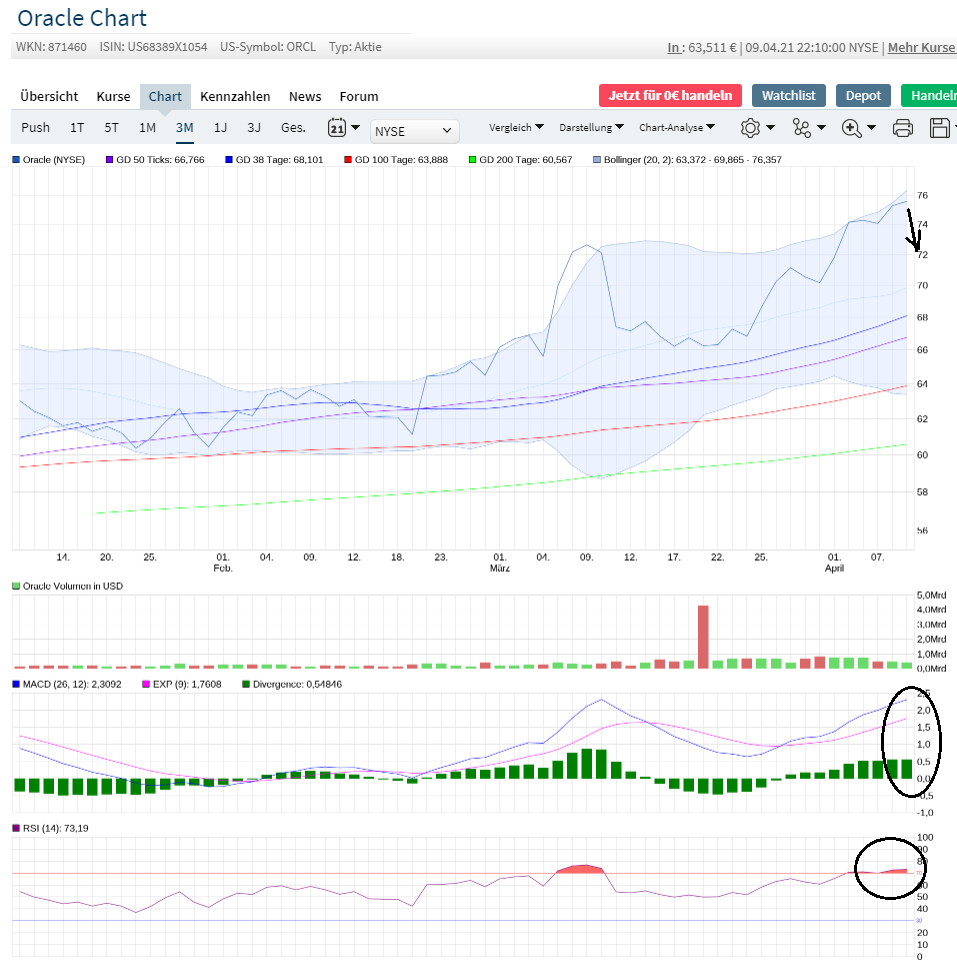Screen dimensions: 957x964
Task: Click the zoom magnifier icon
Action: click(x=851, y=128)
